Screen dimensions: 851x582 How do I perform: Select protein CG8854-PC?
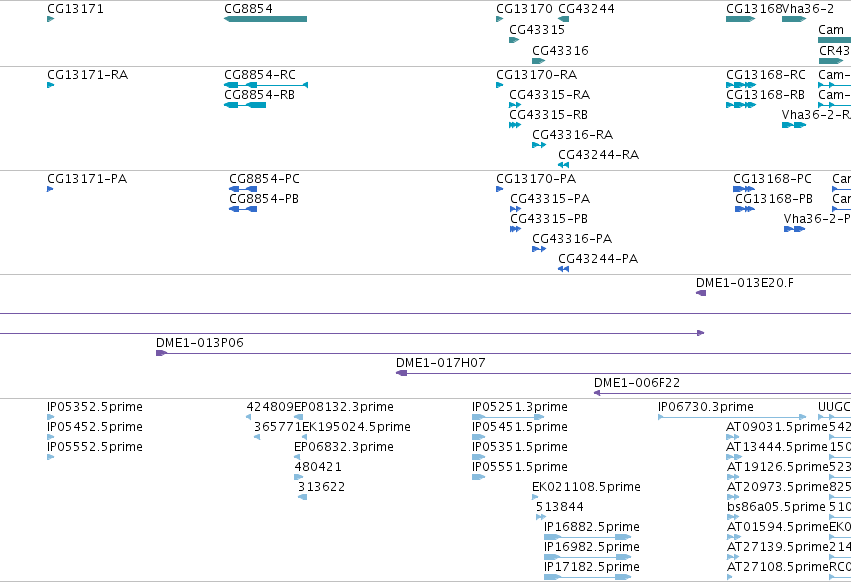point(264,179)
